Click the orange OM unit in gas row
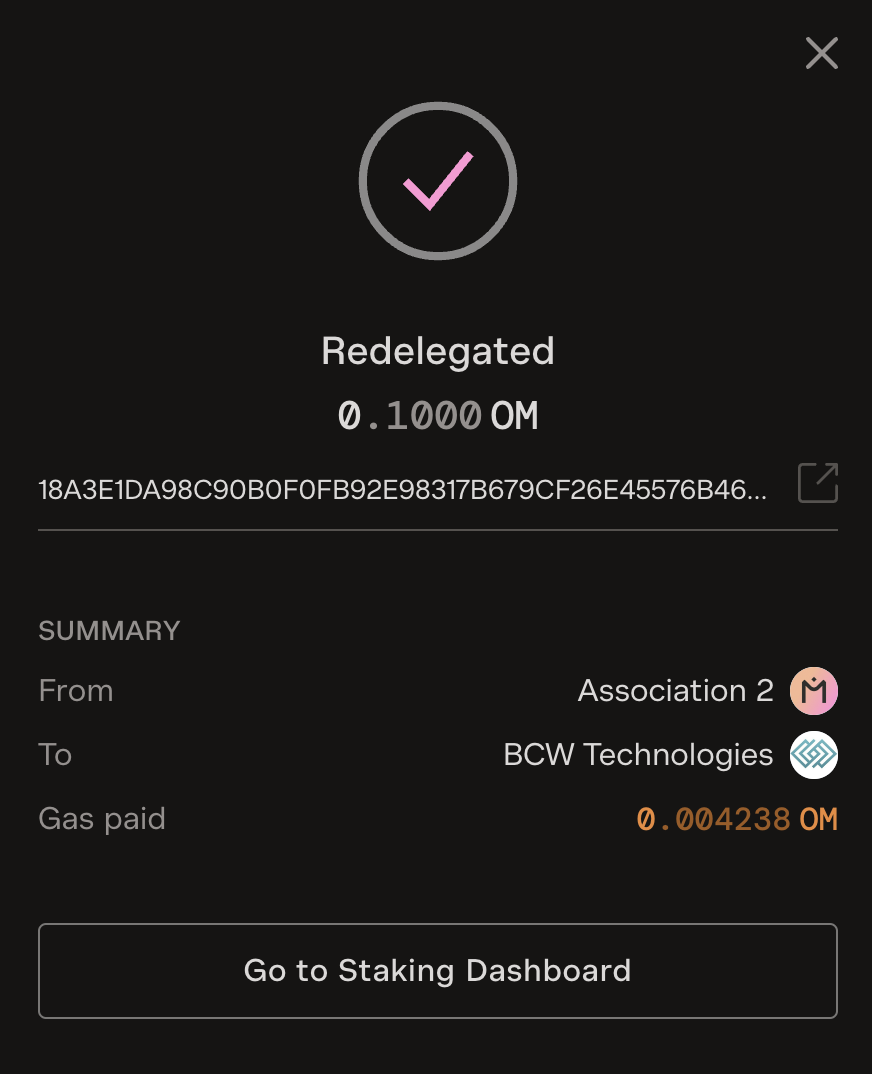The height and width of the screenshot is (1074, 872). (818, 820)
